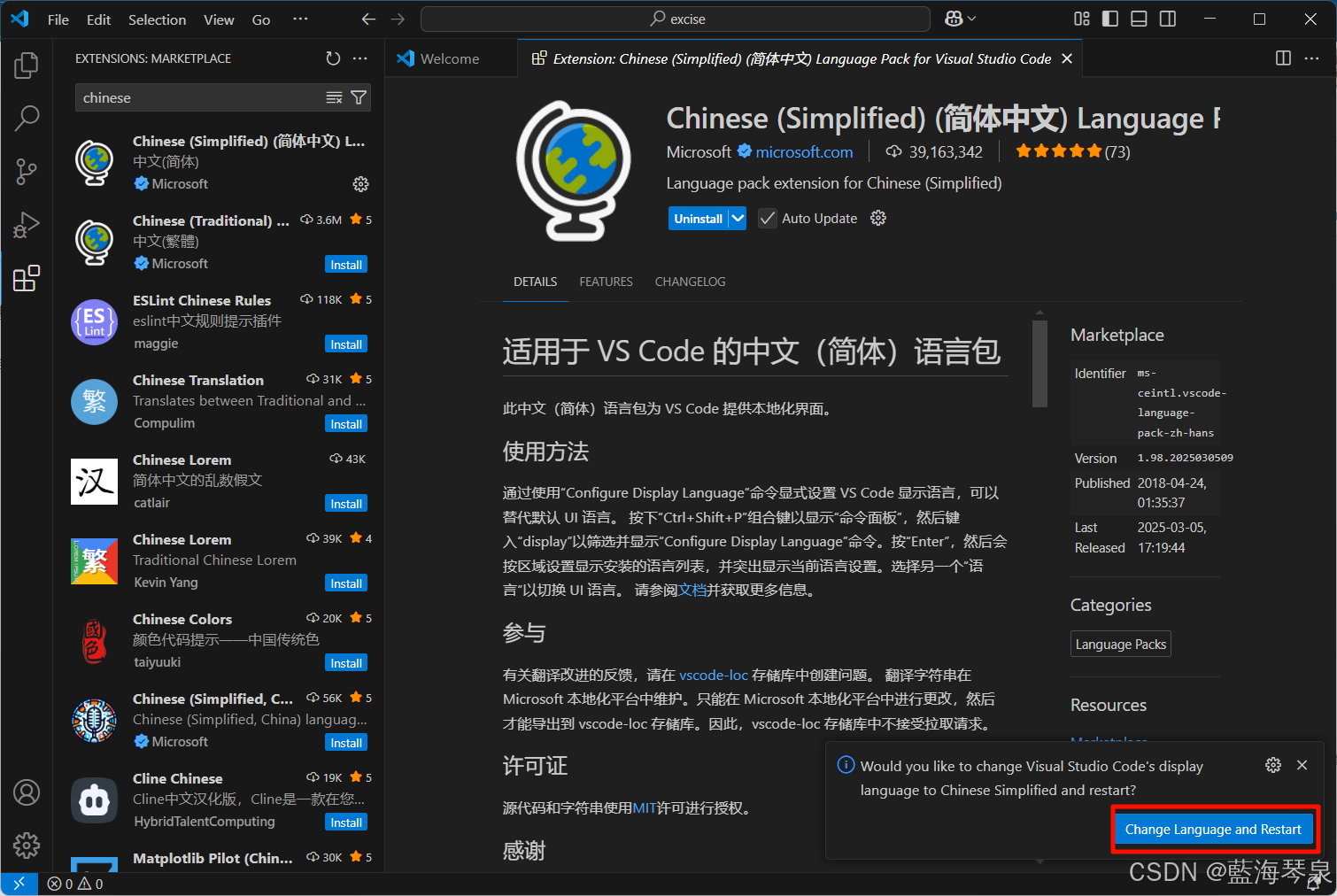
Task: Open Extensions view more actions menu
Action: coord(359,58)
